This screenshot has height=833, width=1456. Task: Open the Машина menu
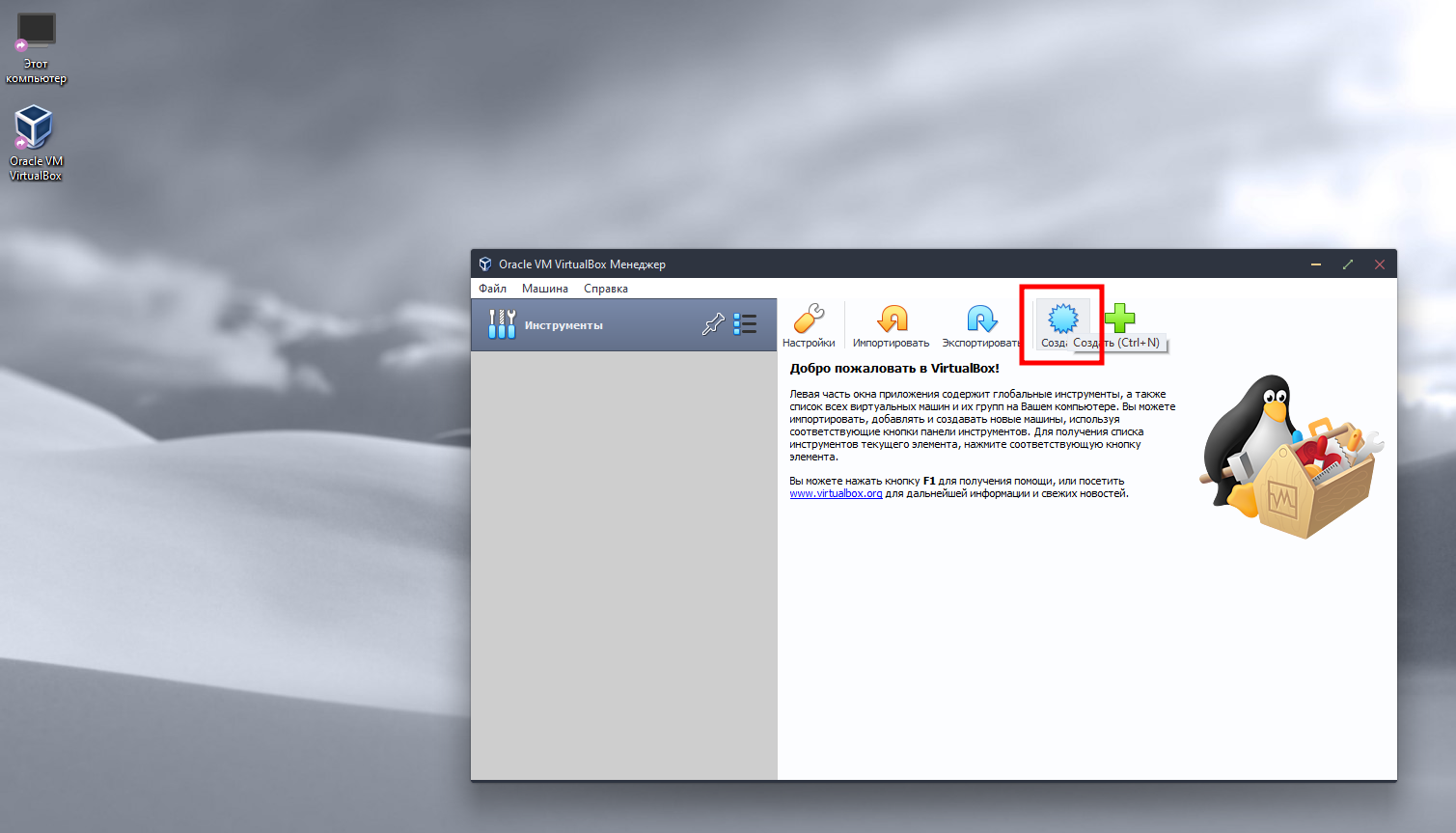(x=545, y=289)
